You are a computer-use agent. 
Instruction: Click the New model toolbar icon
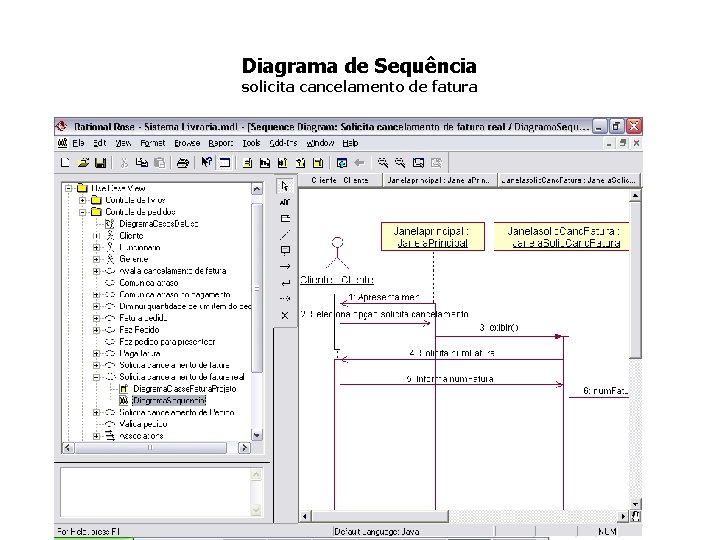[x=65, y=162]
